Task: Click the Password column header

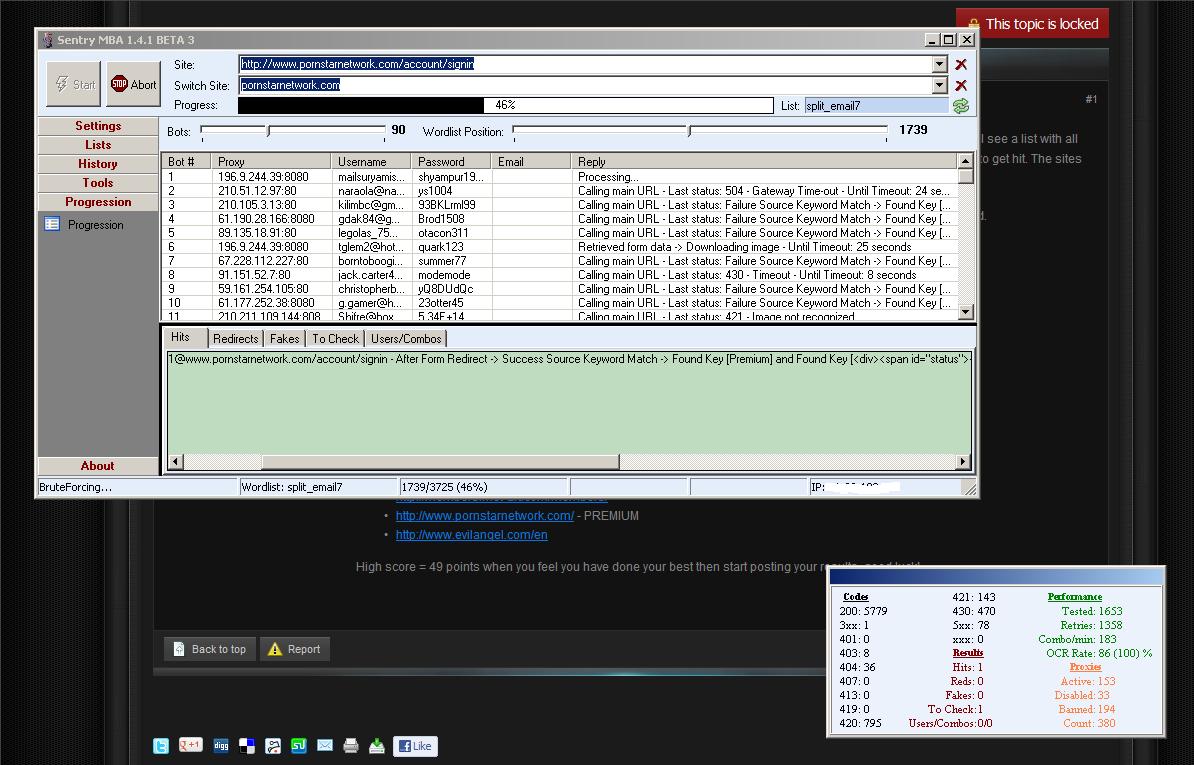Action: tap(451, 161)
